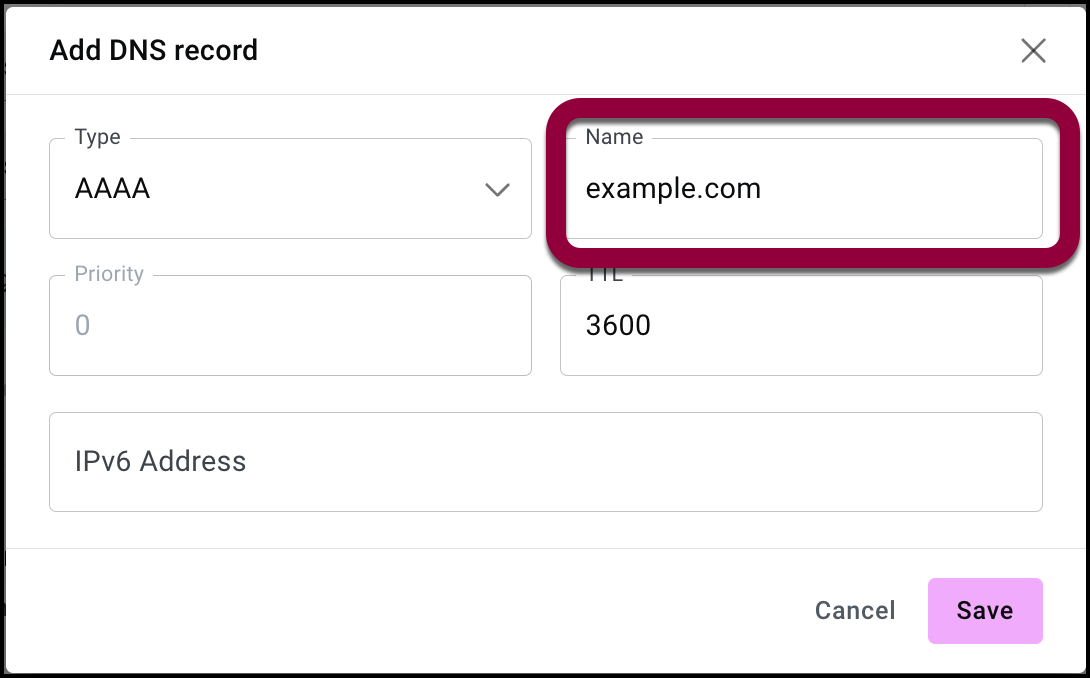
Task: Expand the Type dropdown chevron
Action: coord(497,189)
